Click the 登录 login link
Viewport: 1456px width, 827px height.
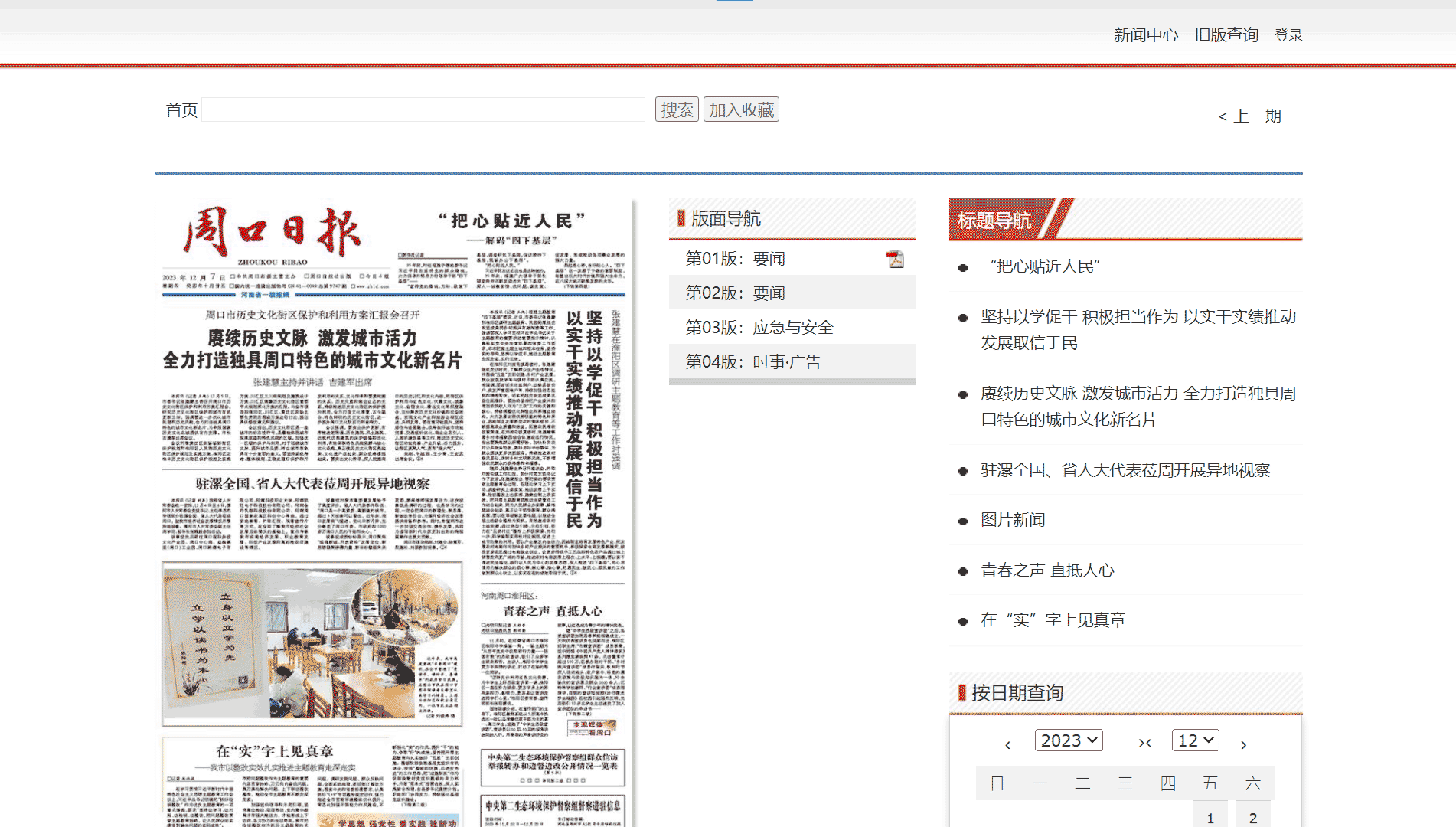point(1288,35)
